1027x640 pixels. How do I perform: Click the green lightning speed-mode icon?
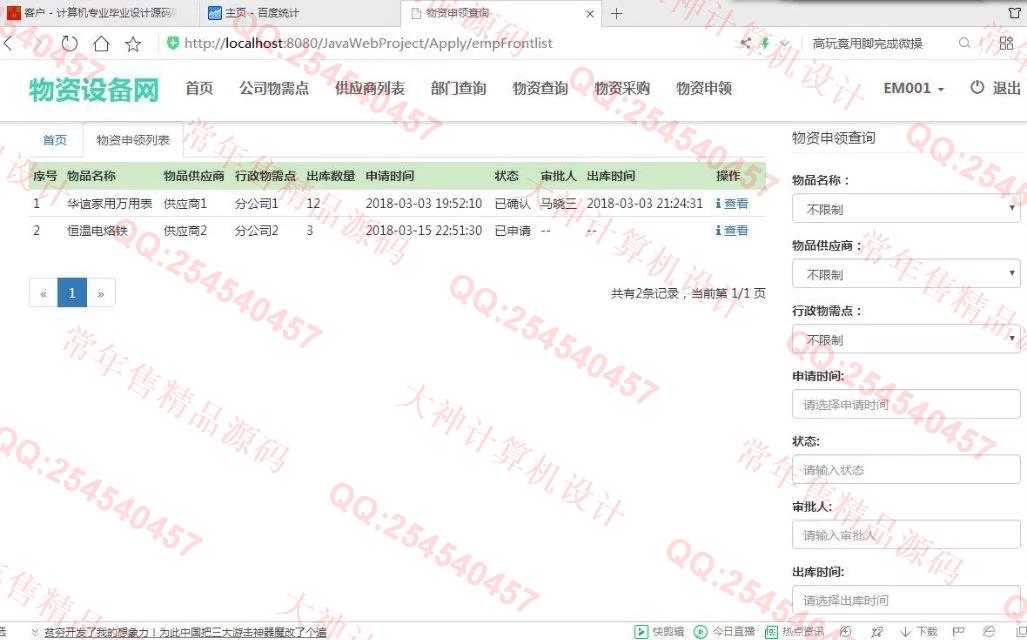[765, 43]
